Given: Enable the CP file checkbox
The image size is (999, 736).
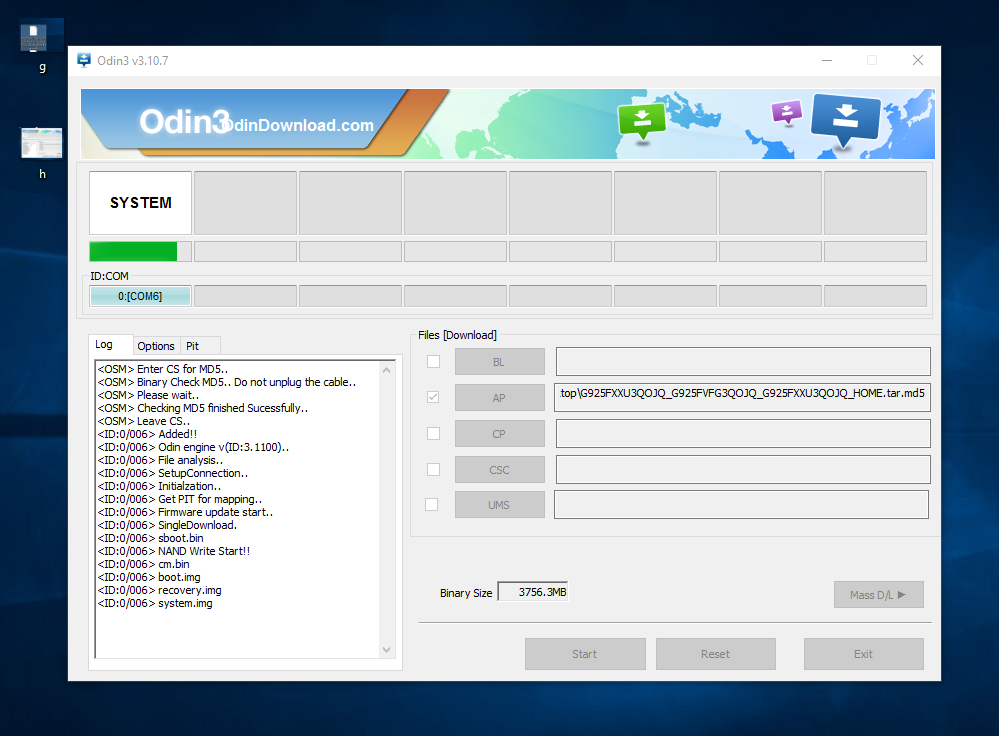Looking at the screenshot, I should point(433,433).
